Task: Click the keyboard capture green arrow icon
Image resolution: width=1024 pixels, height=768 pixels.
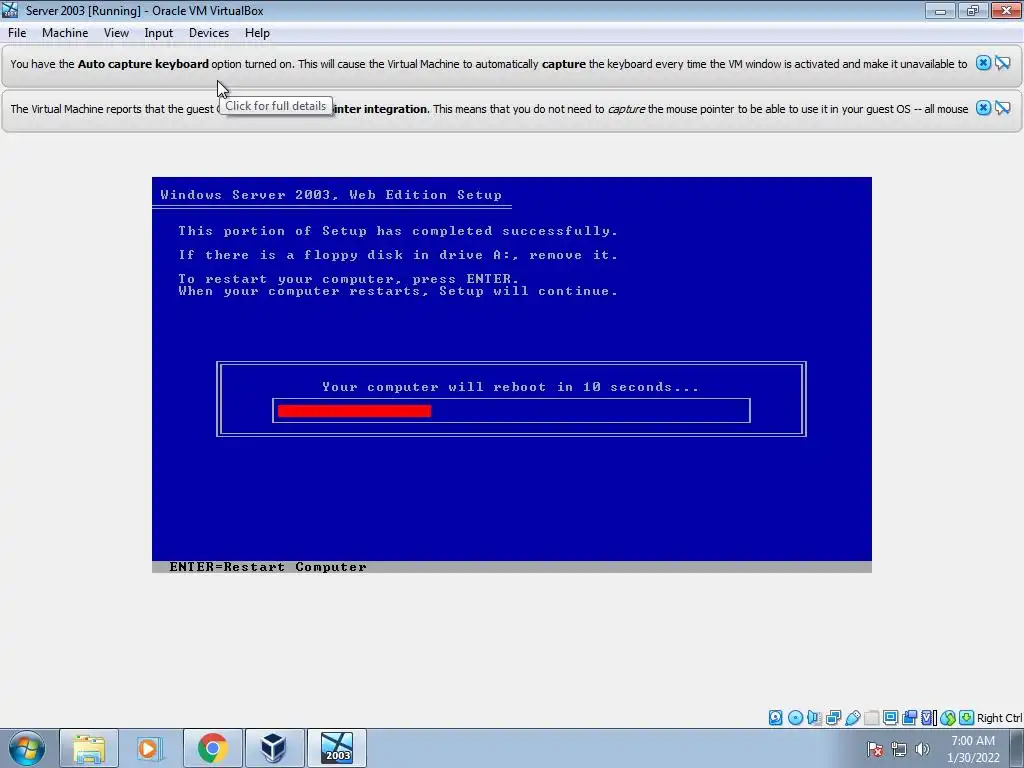Action: tap(967, 718)
